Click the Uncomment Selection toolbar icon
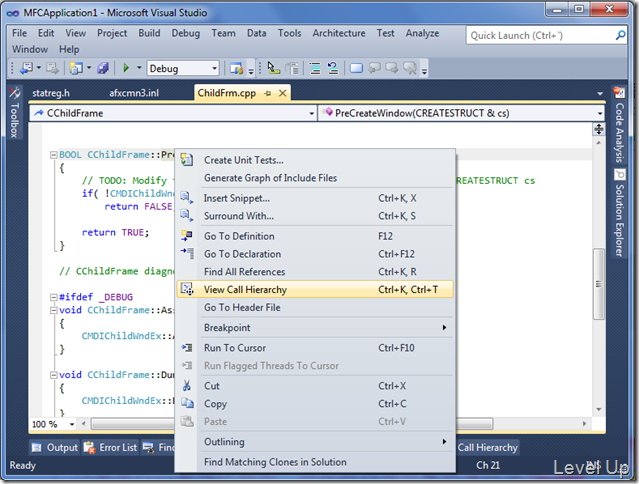This screenshot has height=484, width=639. 333,68
